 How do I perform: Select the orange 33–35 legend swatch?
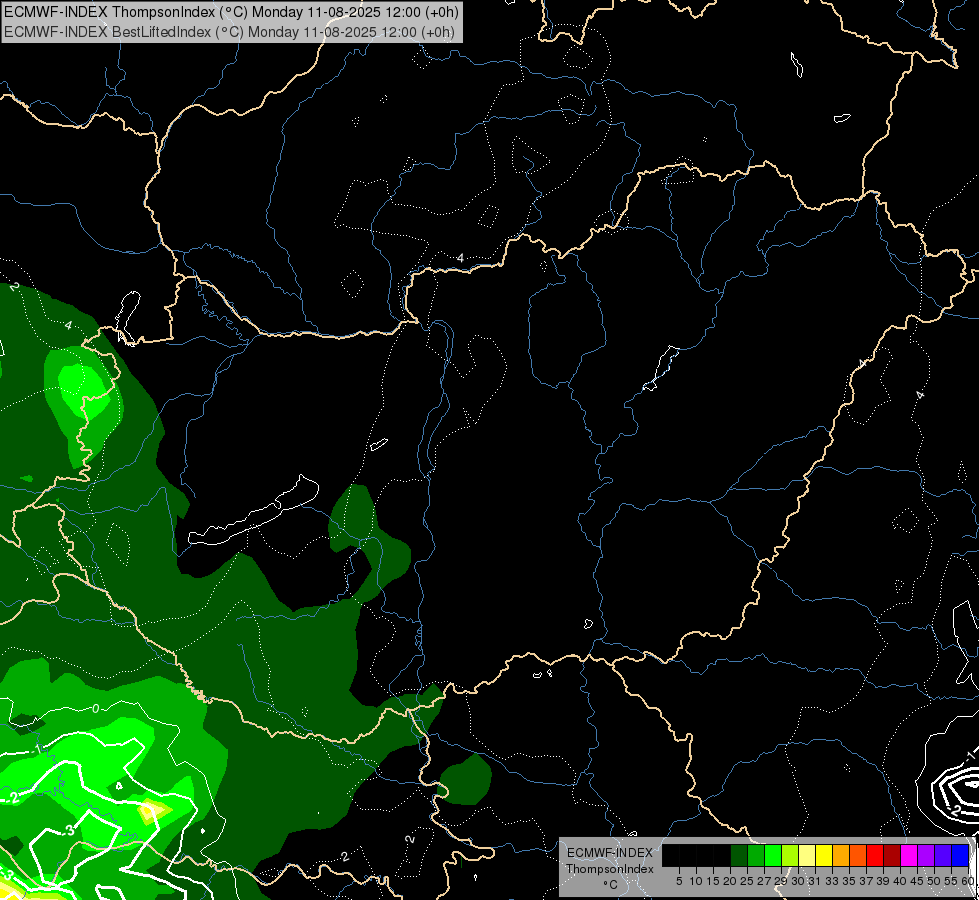point(841,855)
